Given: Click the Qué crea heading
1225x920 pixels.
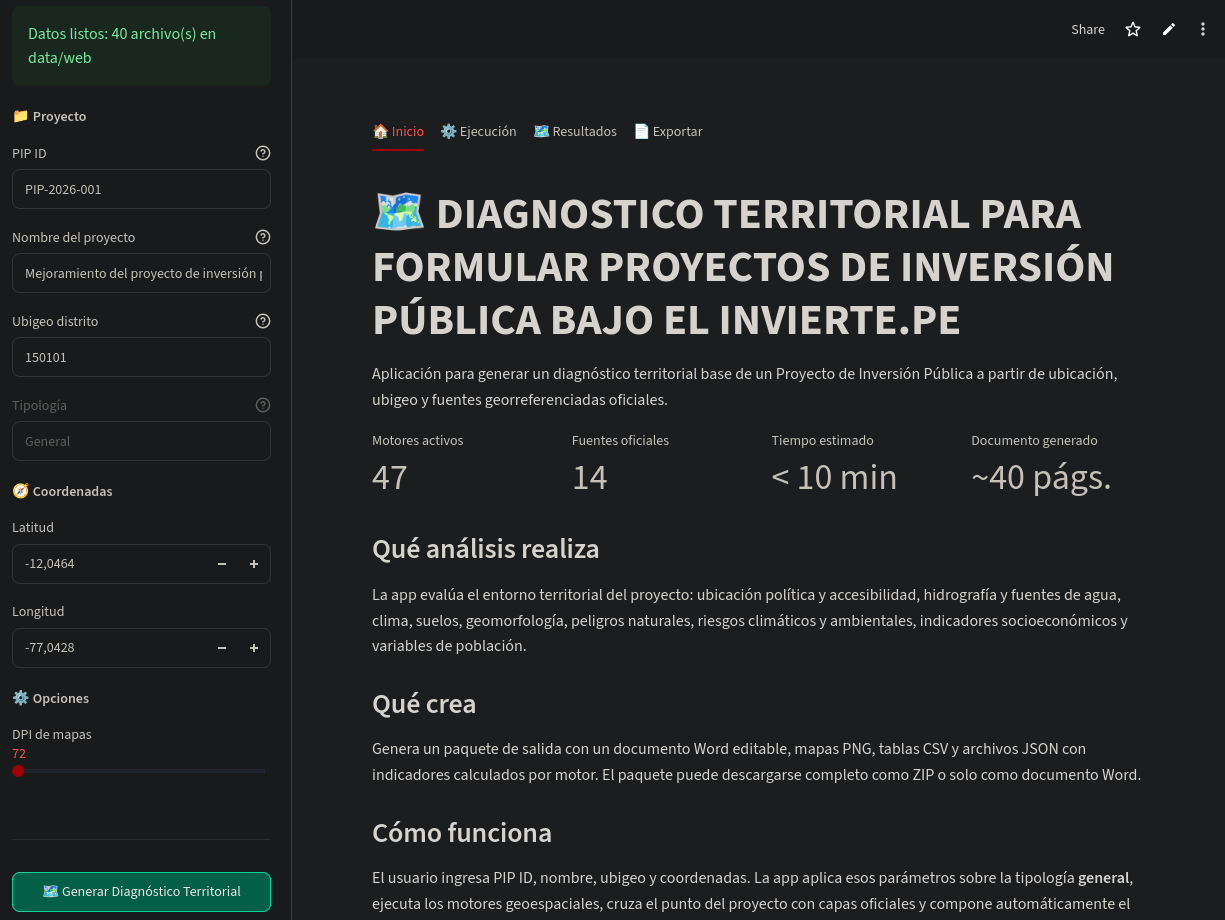Looking at the screenshot, I should tap(424, 704).
